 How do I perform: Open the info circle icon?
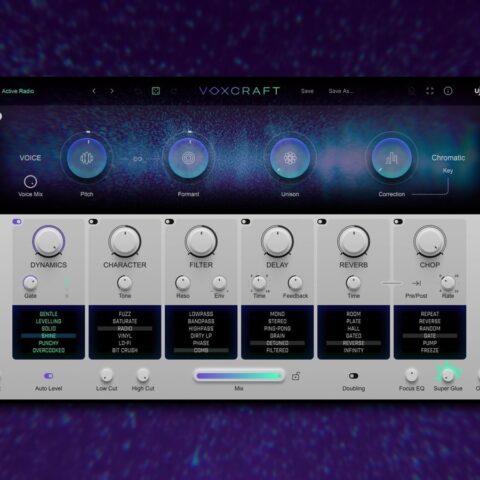pyautogui.click(x=448, y=91)
